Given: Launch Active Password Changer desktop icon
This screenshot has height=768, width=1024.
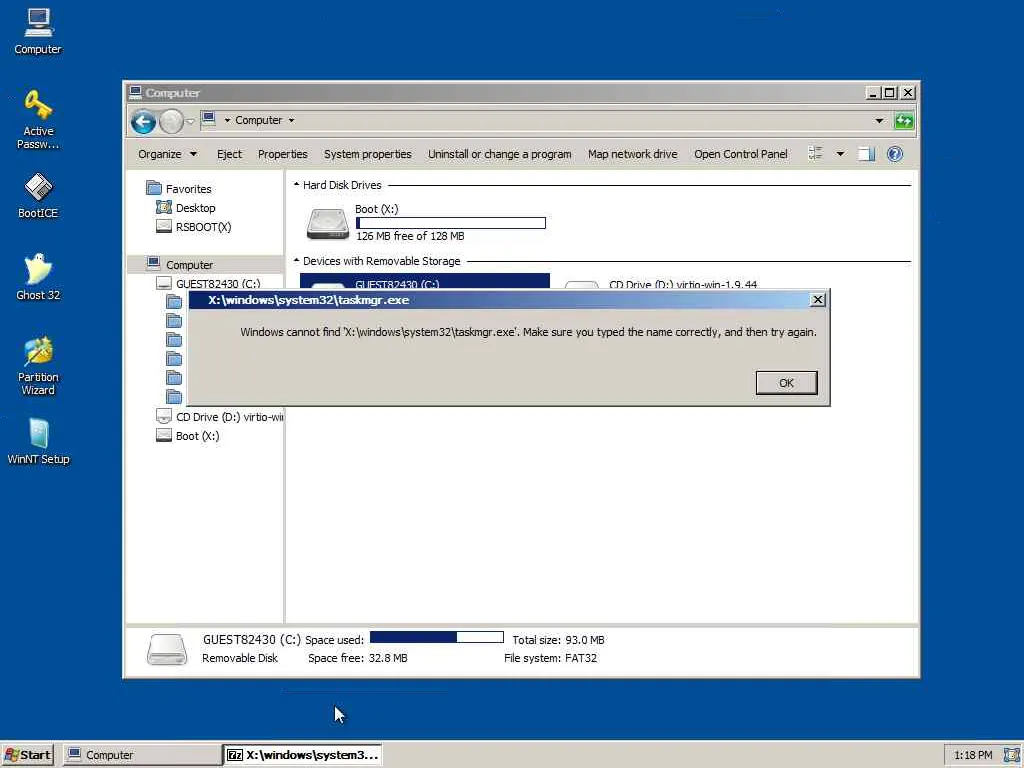Looking at the screenshot, I should (x=38, y=120).
